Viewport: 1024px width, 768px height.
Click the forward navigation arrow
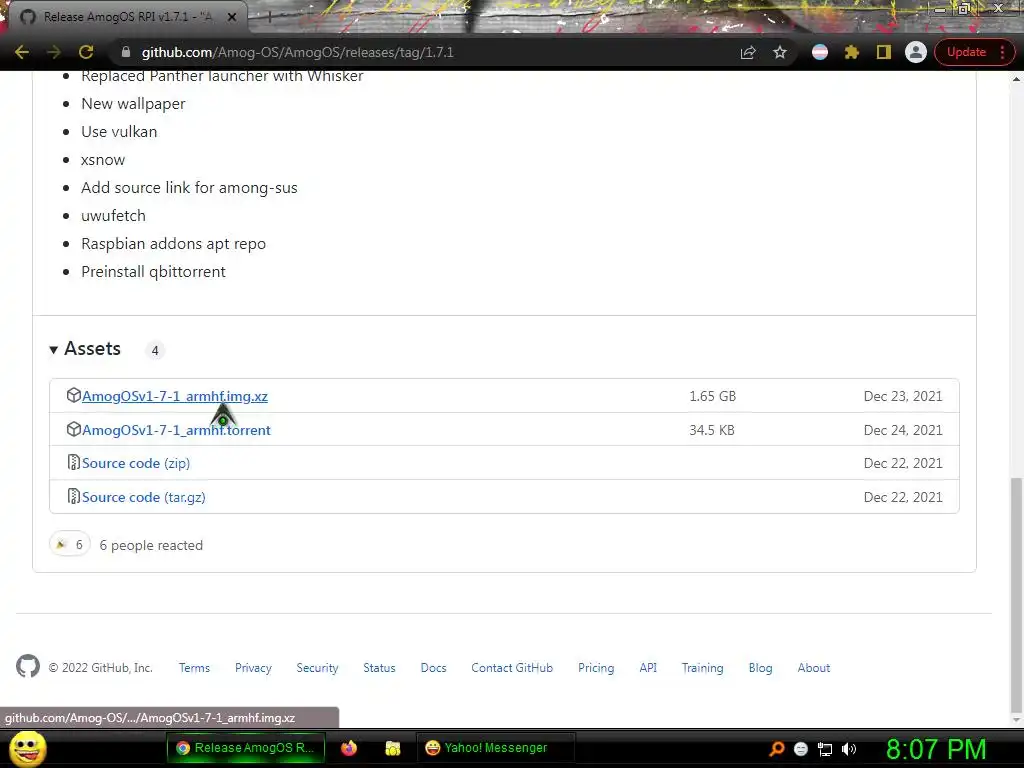click(x=54, y=52)
